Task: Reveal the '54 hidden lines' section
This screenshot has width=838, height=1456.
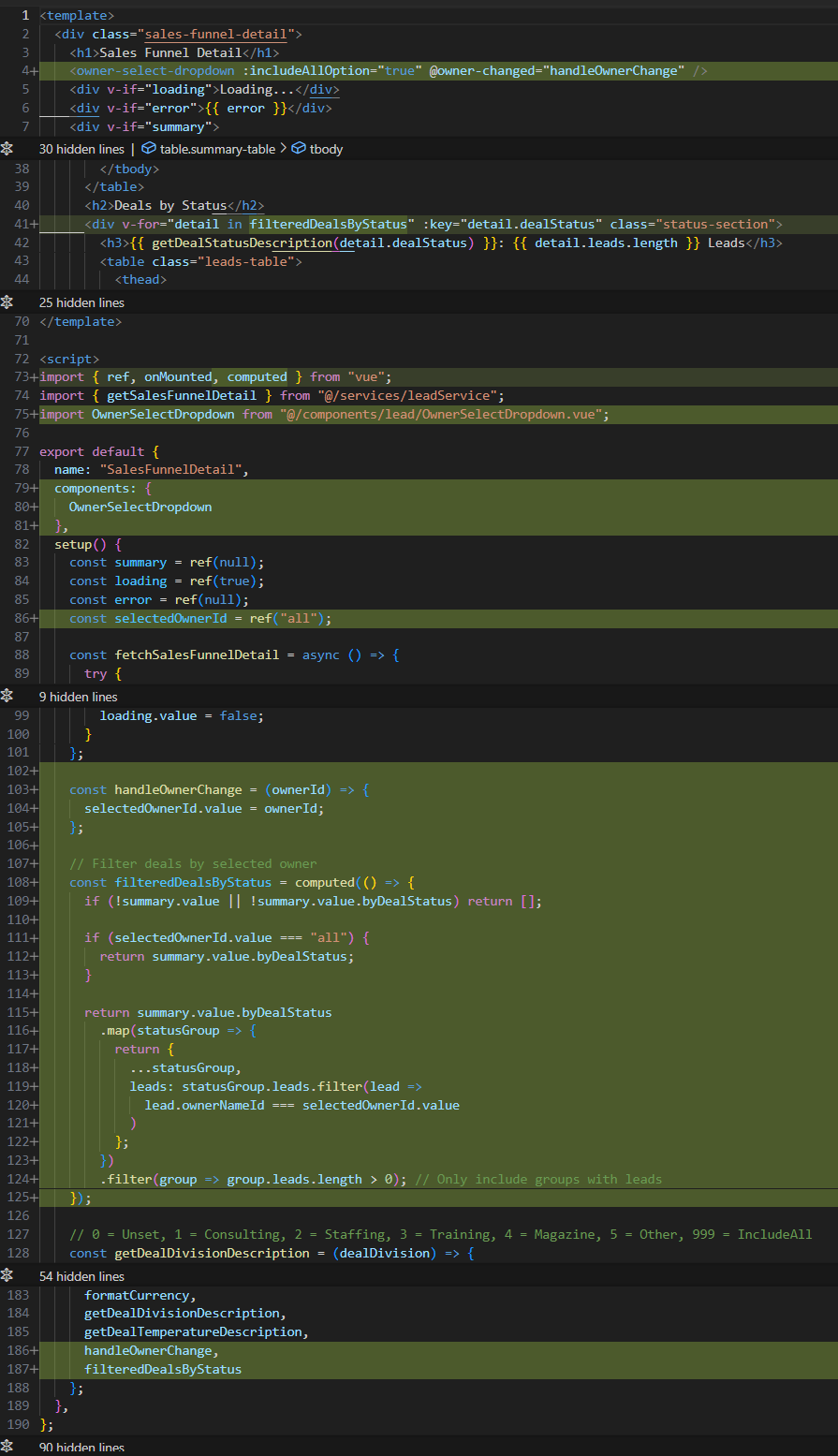Action: (x=81, y=1276)
